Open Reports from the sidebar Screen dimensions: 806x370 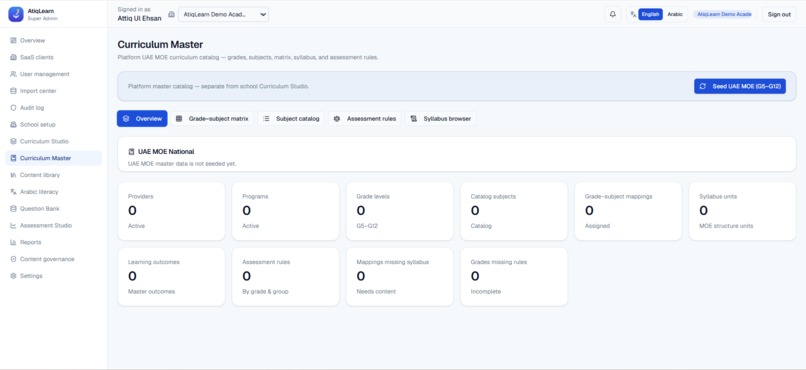click(53, 243)
